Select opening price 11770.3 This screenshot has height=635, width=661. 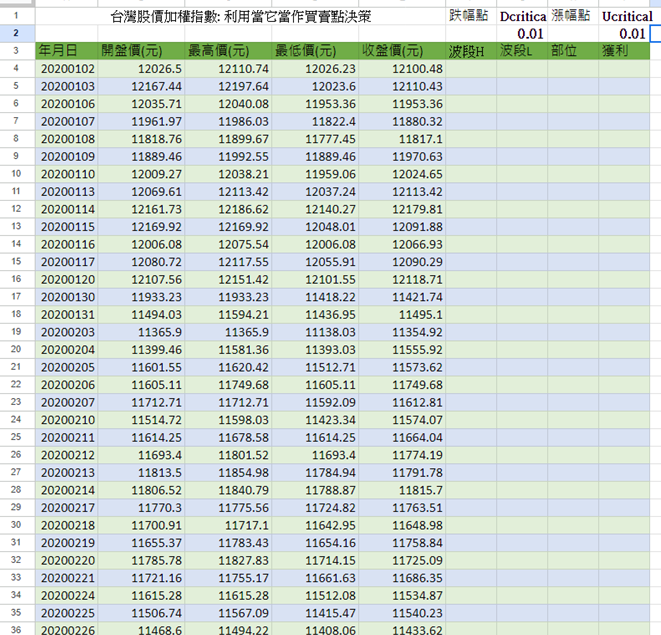(x=141, y=508)
